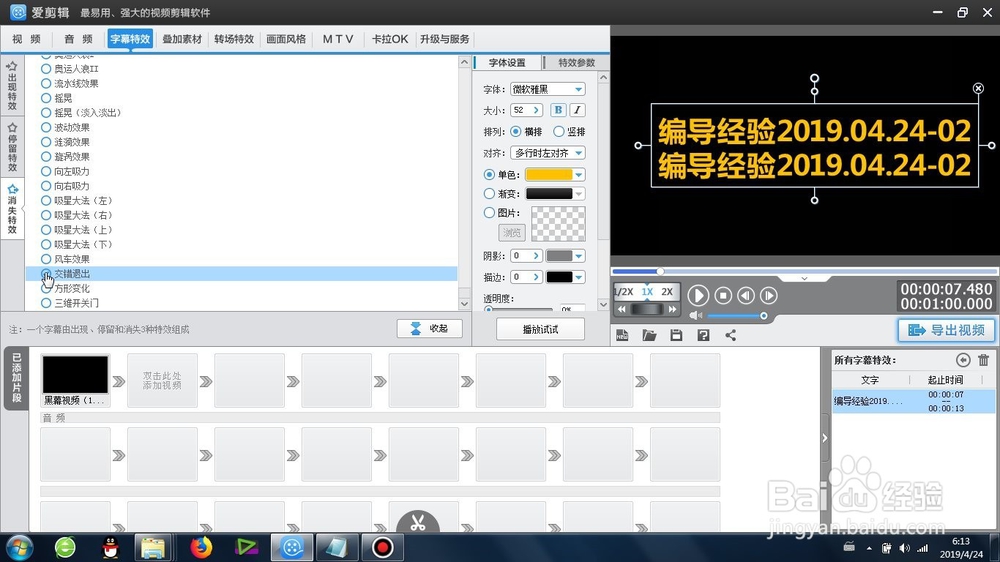
Task: Click rewind speed arrow
Action: [622, 309]
